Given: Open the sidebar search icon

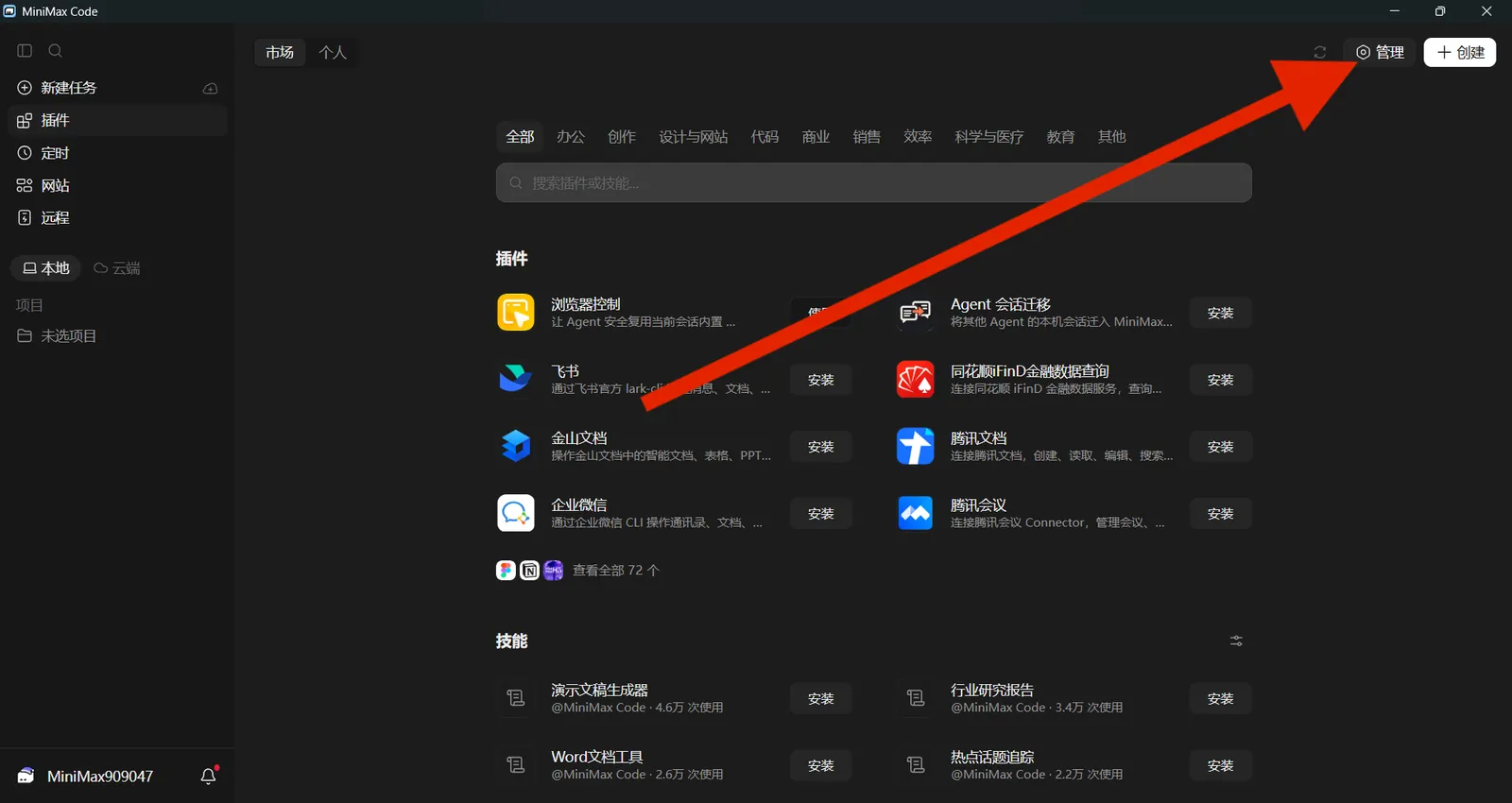Looking at the screenshot, I should coord(55,51).
